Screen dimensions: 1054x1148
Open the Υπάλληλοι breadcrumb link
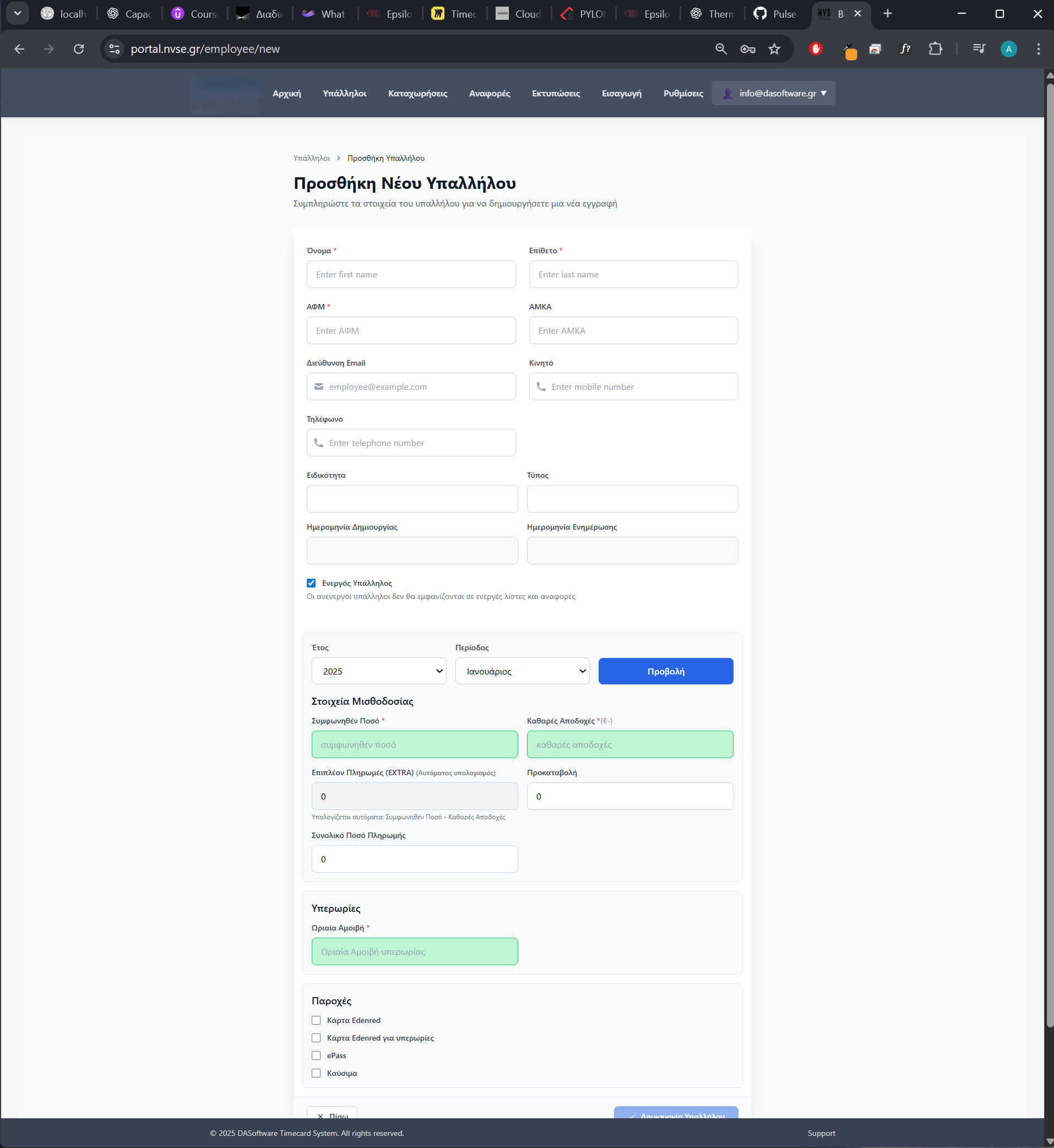click(x=312, y=158)
